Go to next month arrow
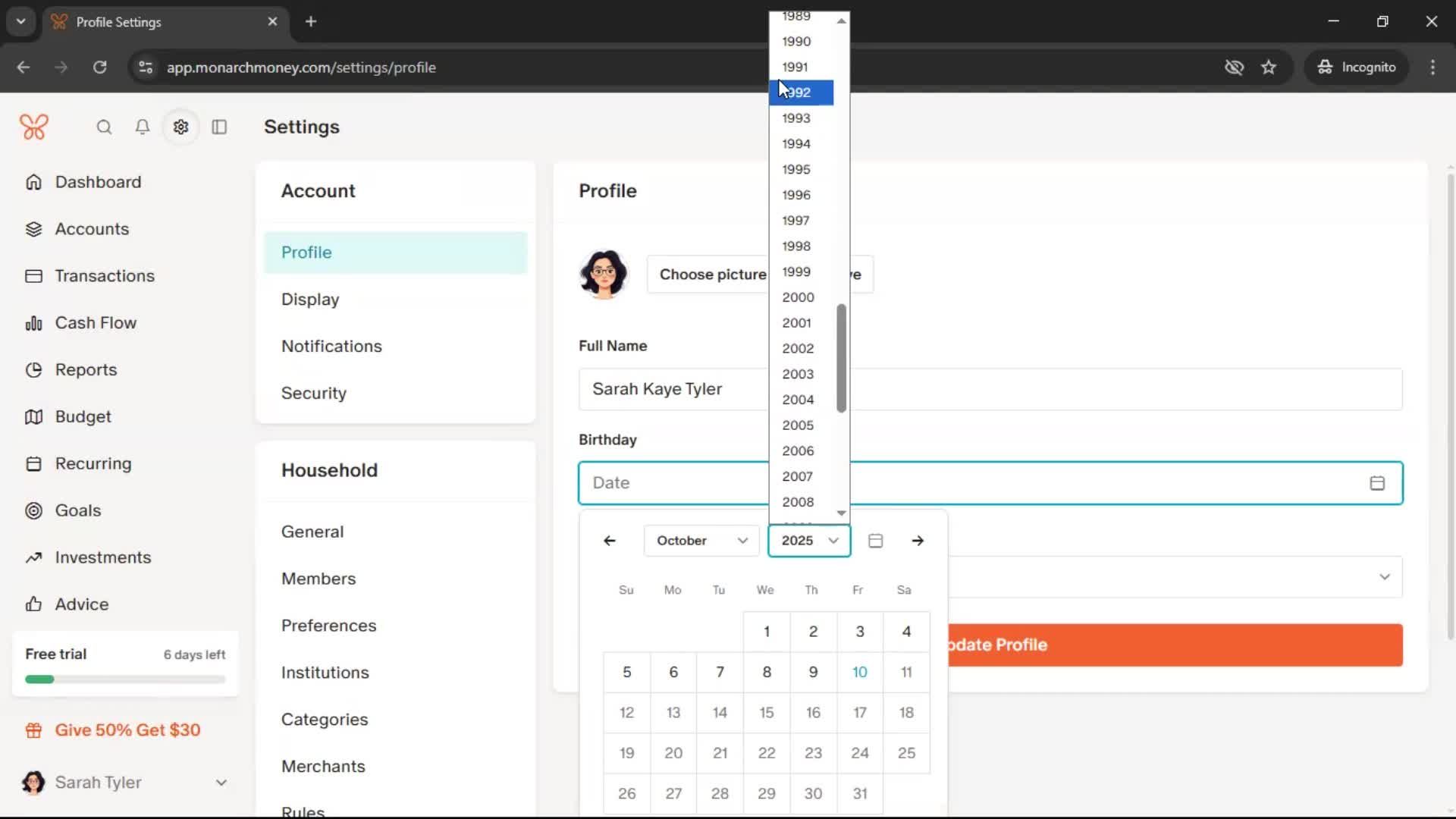This screenshot has width=1456, height=819. (x=918, y=541)
